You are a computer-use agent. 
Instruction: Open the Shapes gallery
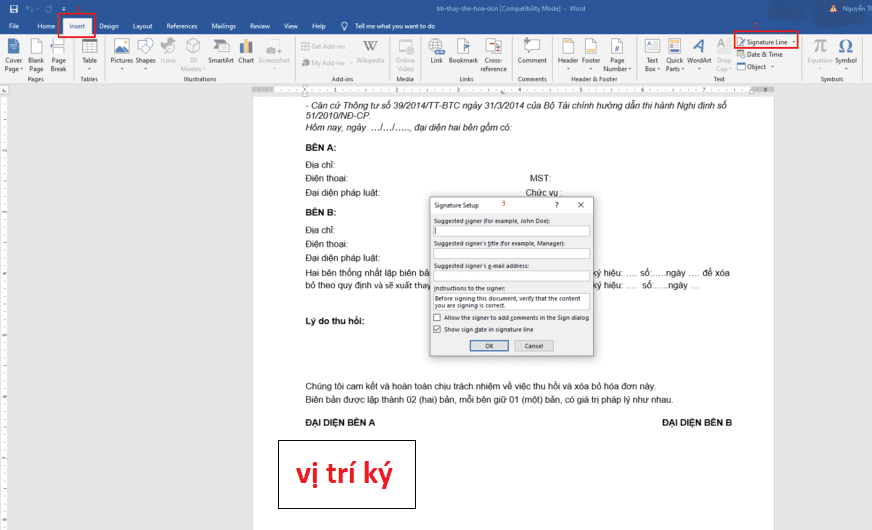tap(145, 56)
